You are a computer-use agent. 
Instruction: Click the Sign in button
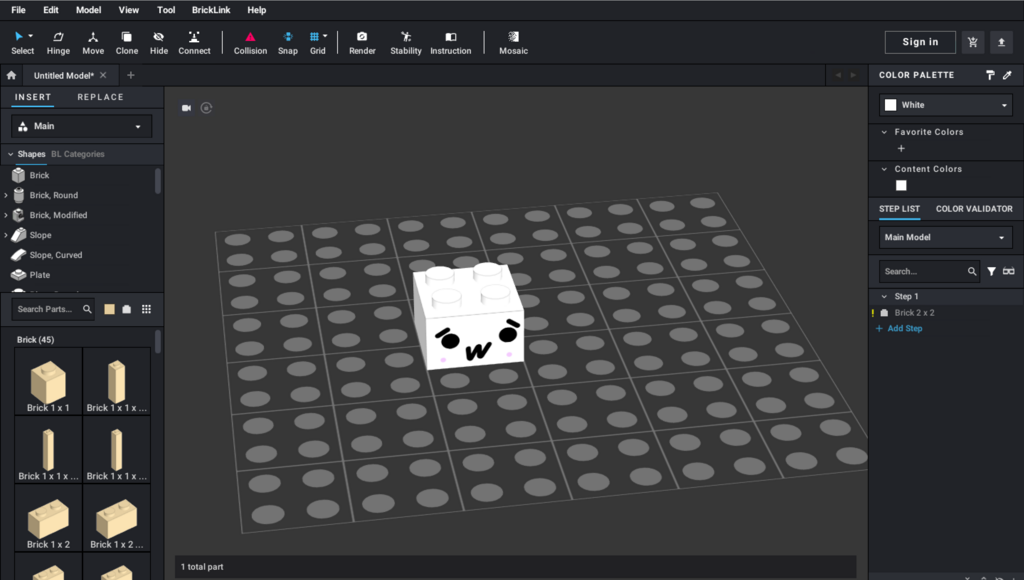point(920,42)
